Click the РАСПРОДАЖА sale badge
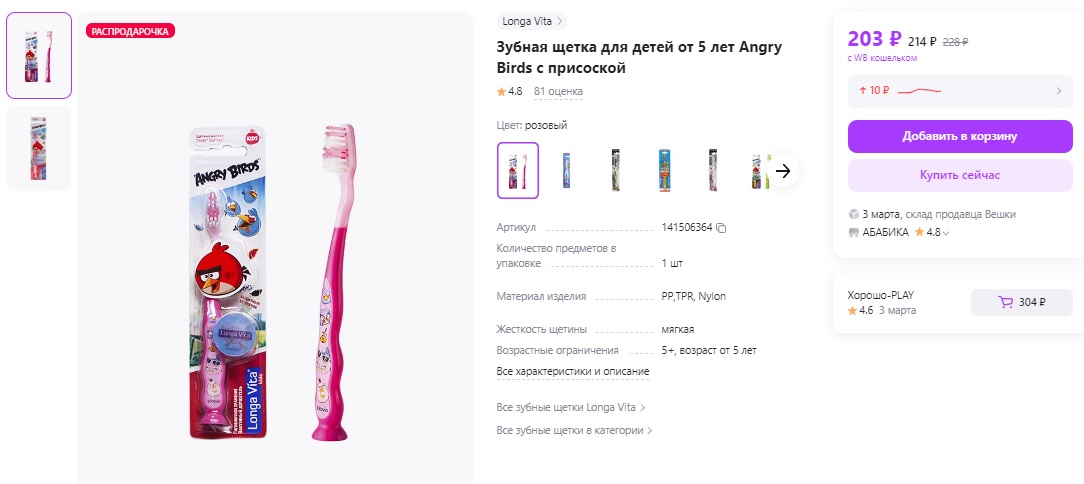 pyautogui.click(x=130, y=31)
